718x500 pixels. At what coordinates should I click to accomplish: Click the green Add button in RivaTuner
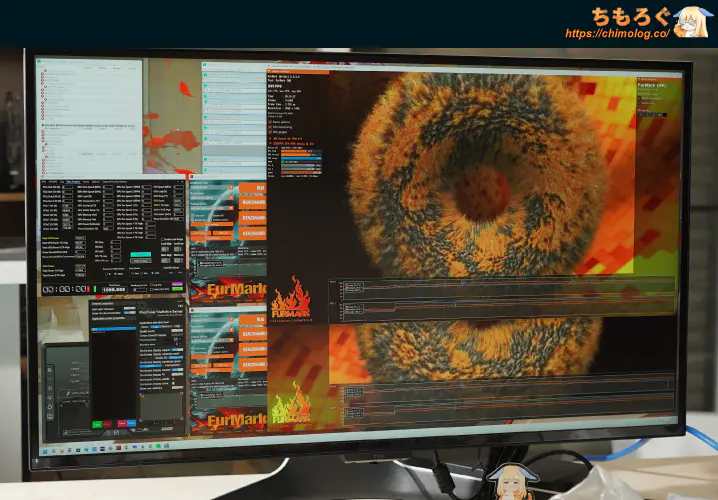[x=97, y=425]
